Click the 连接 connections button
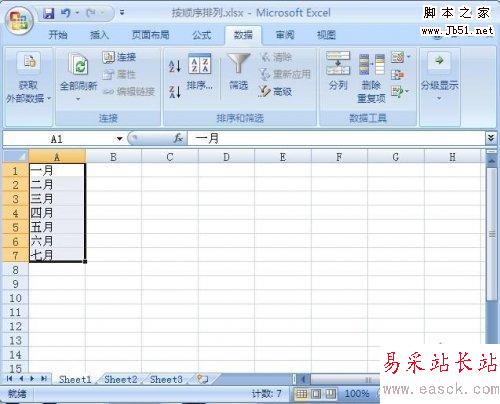 tap(119, 57)
